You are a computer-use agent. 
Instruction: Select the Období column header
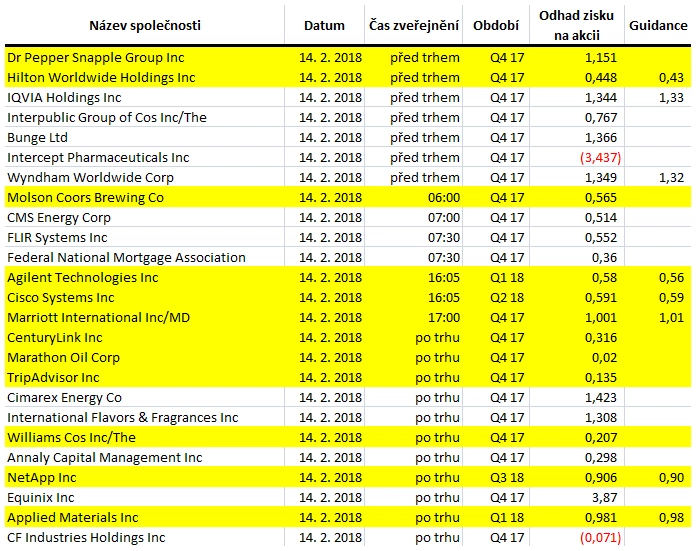[x=496, y=25]
